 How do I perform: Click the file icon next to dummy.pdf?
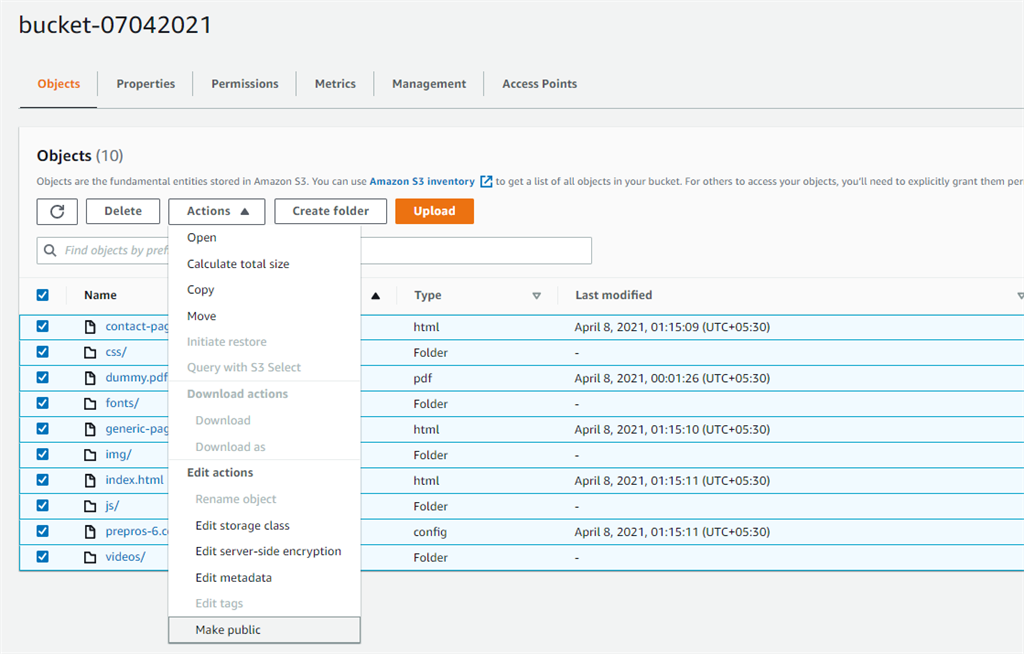click(x=91, y=377)
